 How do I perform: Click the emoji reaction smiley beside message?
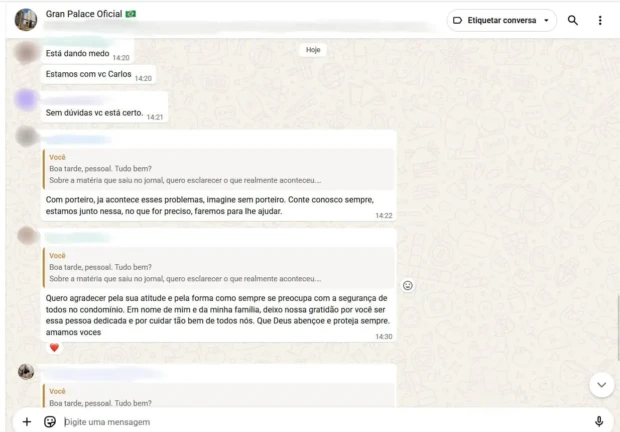[408, 286]
